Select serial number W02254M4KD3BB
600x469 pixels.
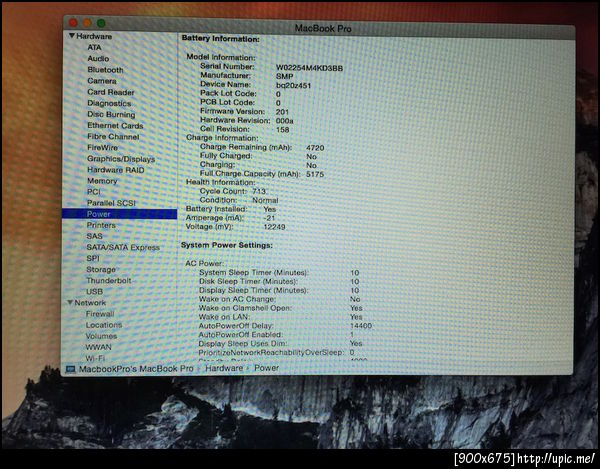[309, 68]
